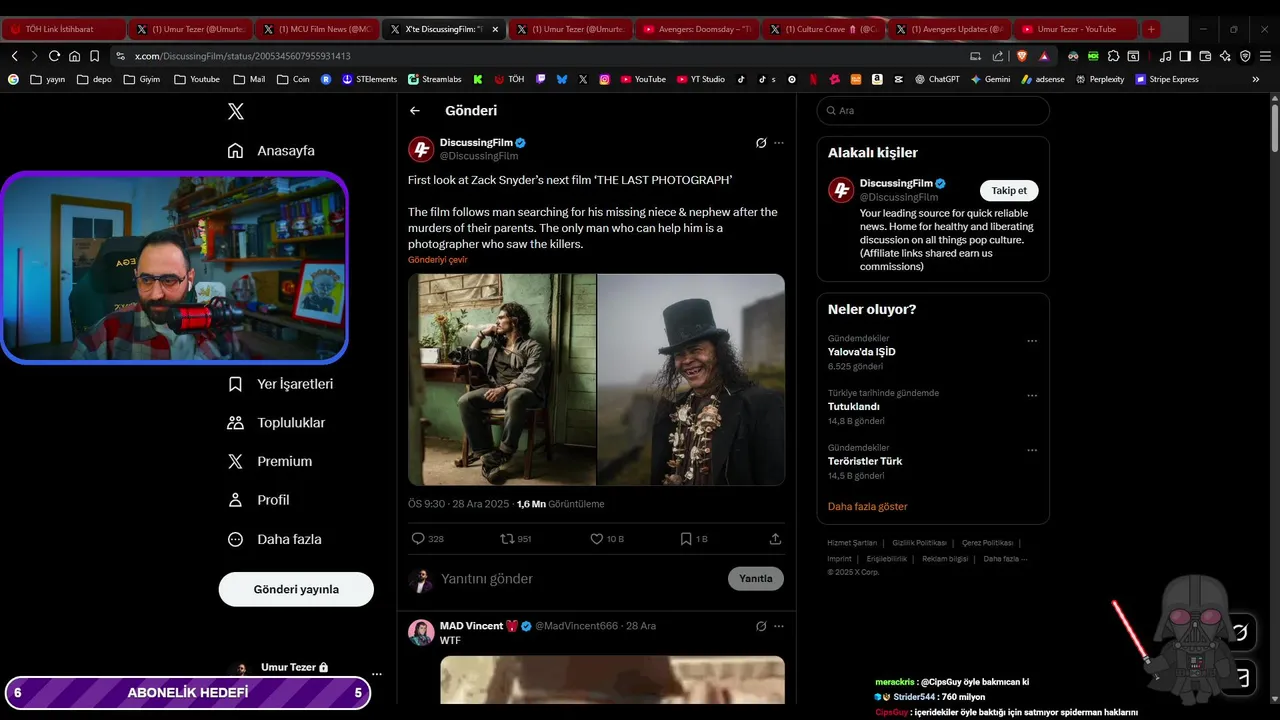The image size is (1280, 720).
Task: Open more options on DiscussingFilm post
Action: [x=779, y=143]
